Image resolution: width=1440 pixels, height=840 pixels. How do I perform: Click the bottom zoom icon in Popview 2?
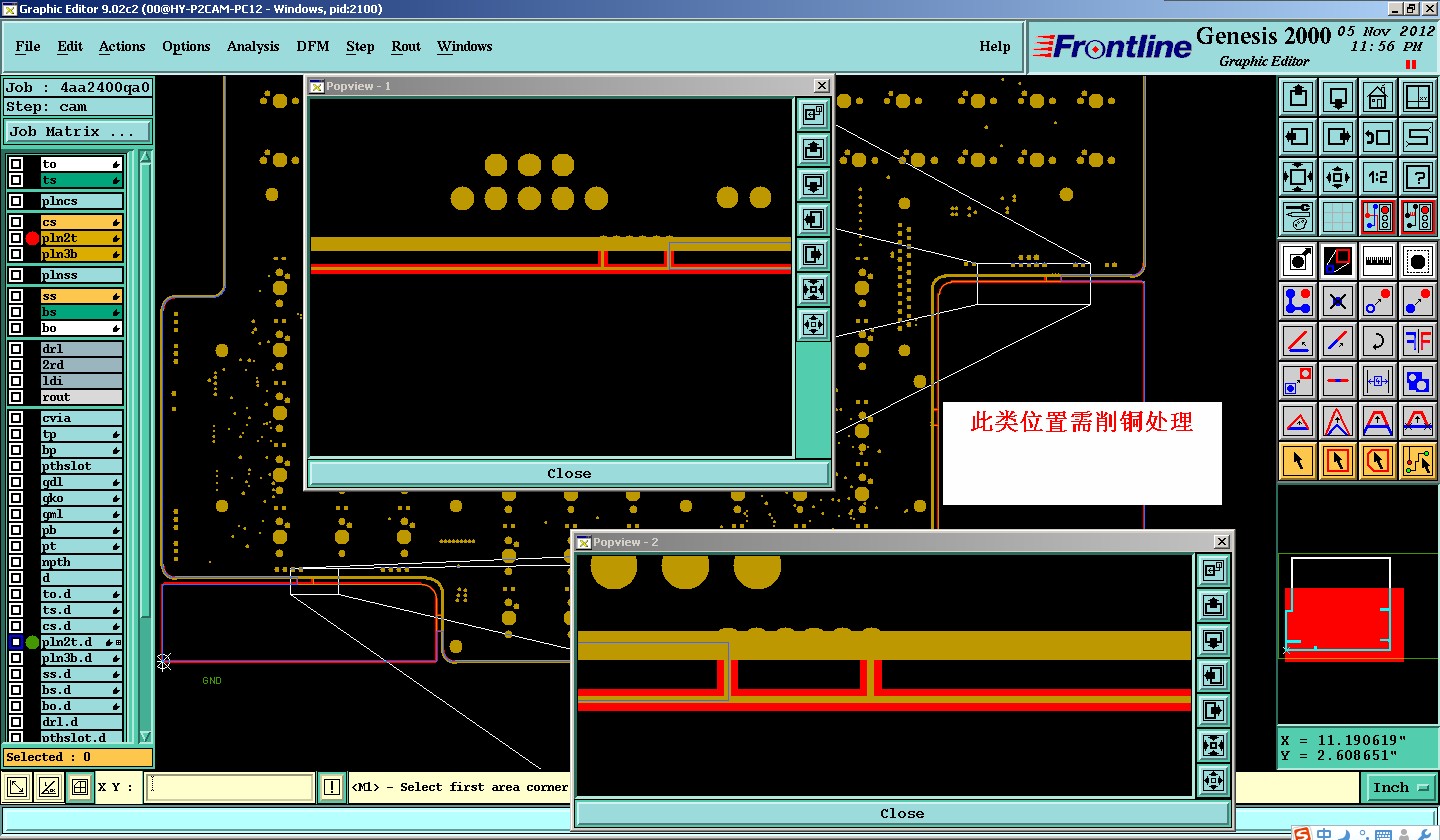click(x=1213, y=781)
